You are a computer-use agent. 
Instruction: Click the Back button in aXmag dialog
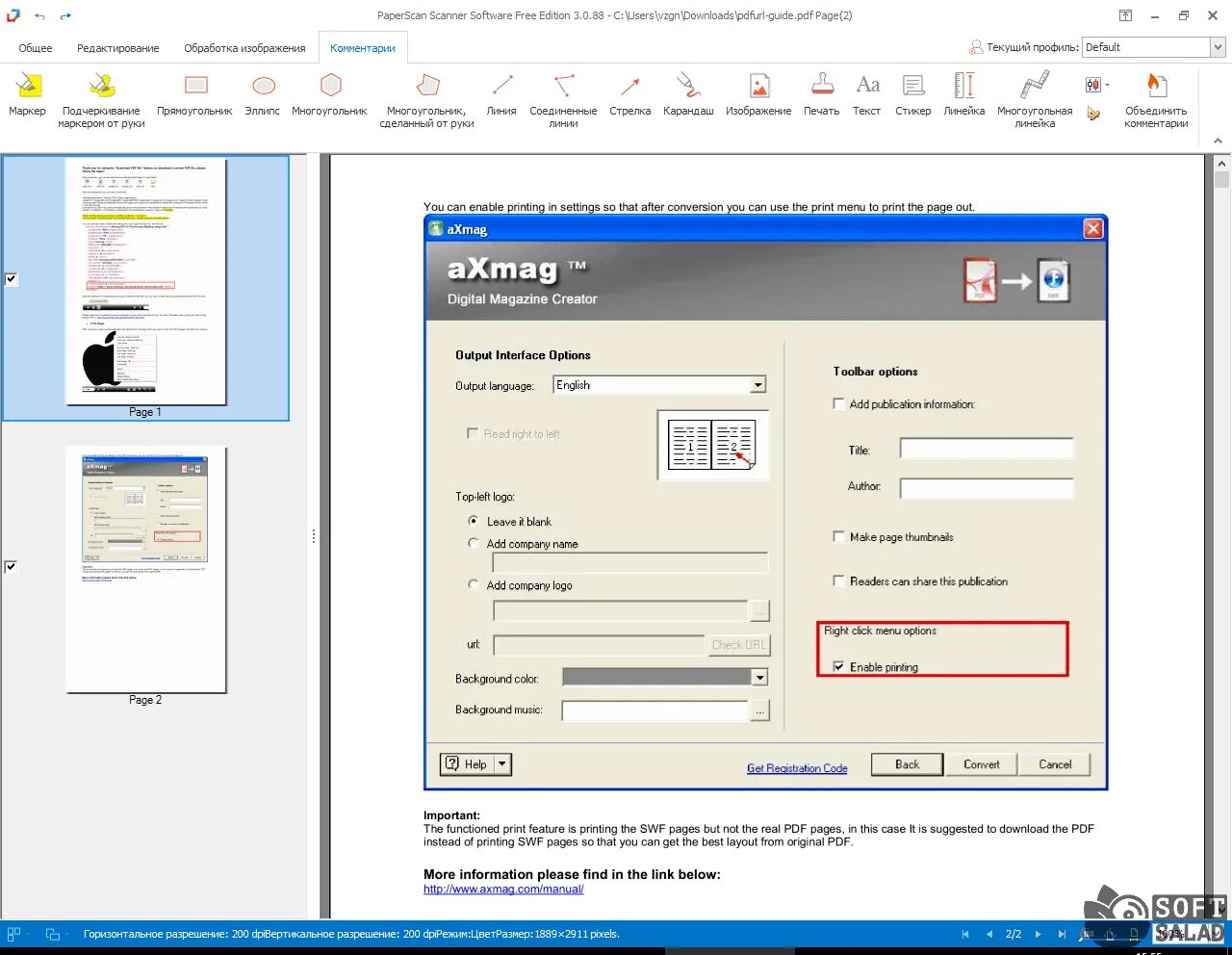pyautogui.click(x=907, y=764)
